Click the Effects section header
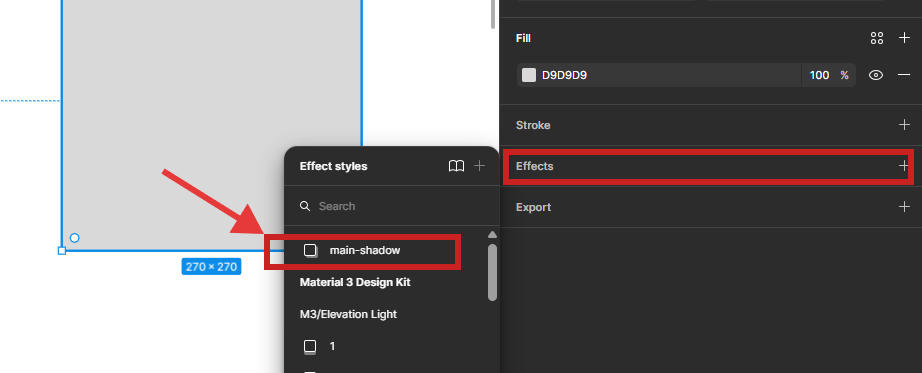922x373 pixels. [535, 166]
